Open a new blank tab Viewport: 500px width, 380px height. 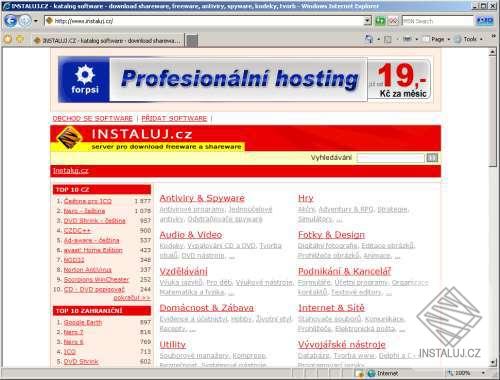point(192,41)
